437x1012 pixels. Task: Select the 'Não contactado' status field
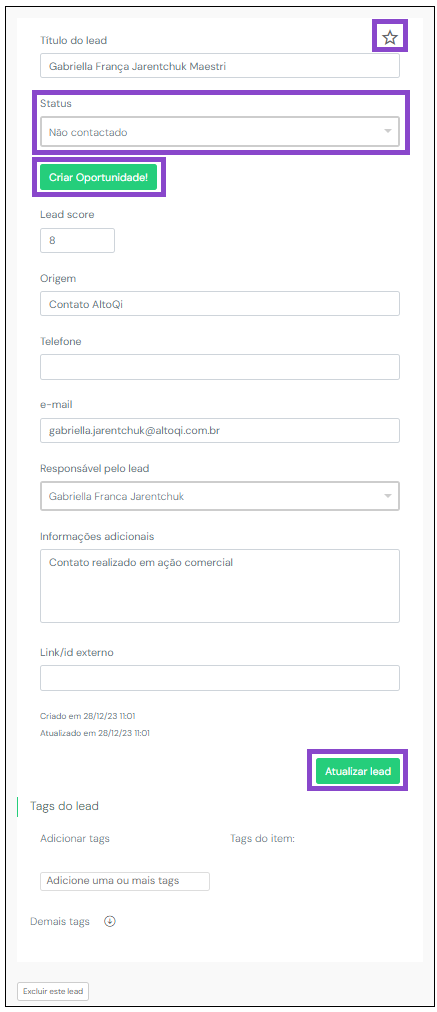219,132
